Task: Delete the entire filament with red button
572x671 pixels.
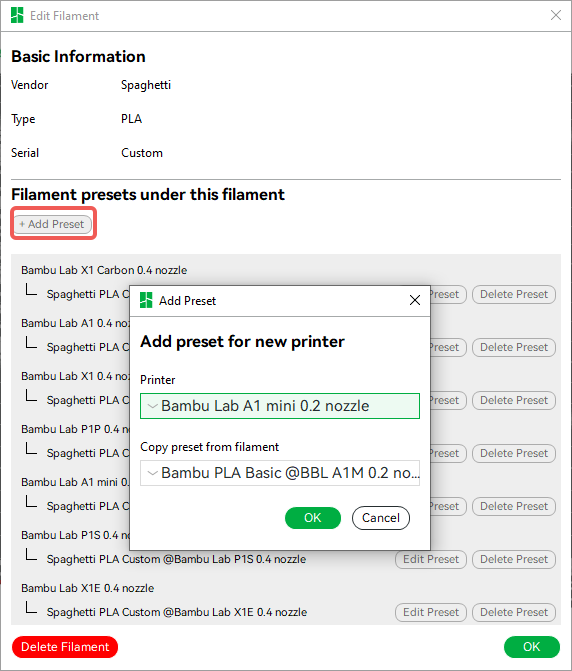Action: (65, 647)
